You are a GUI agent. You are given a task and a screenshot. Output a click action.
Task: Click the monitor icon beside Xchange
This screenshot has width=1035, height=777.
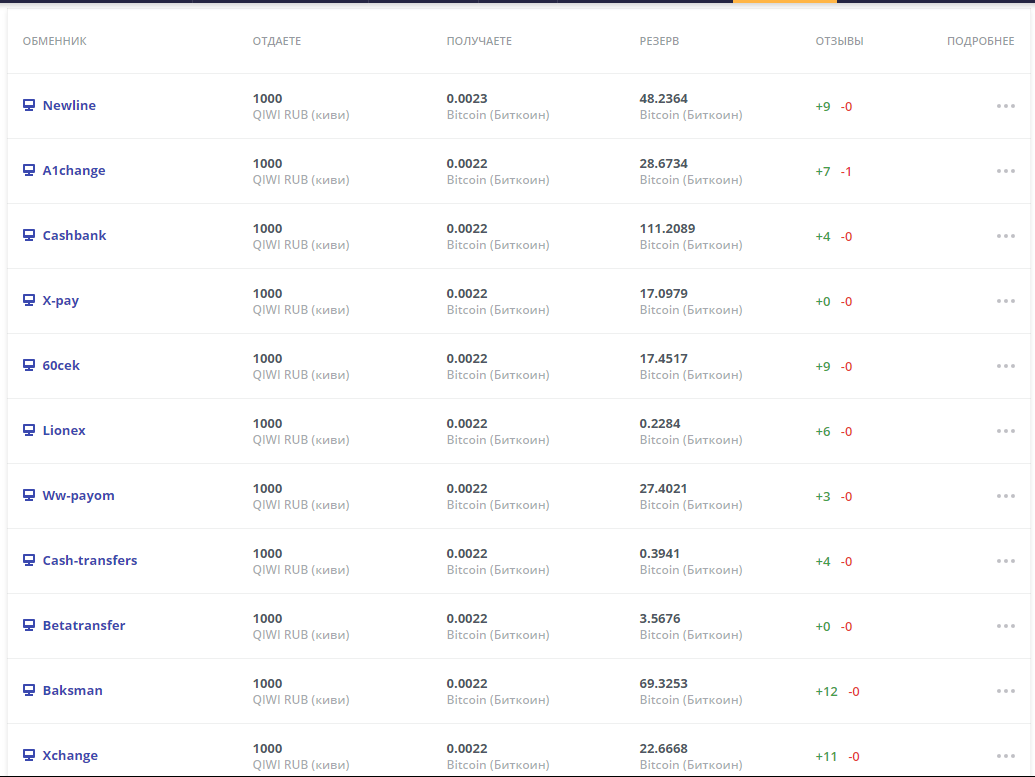(x=29, y=755)
